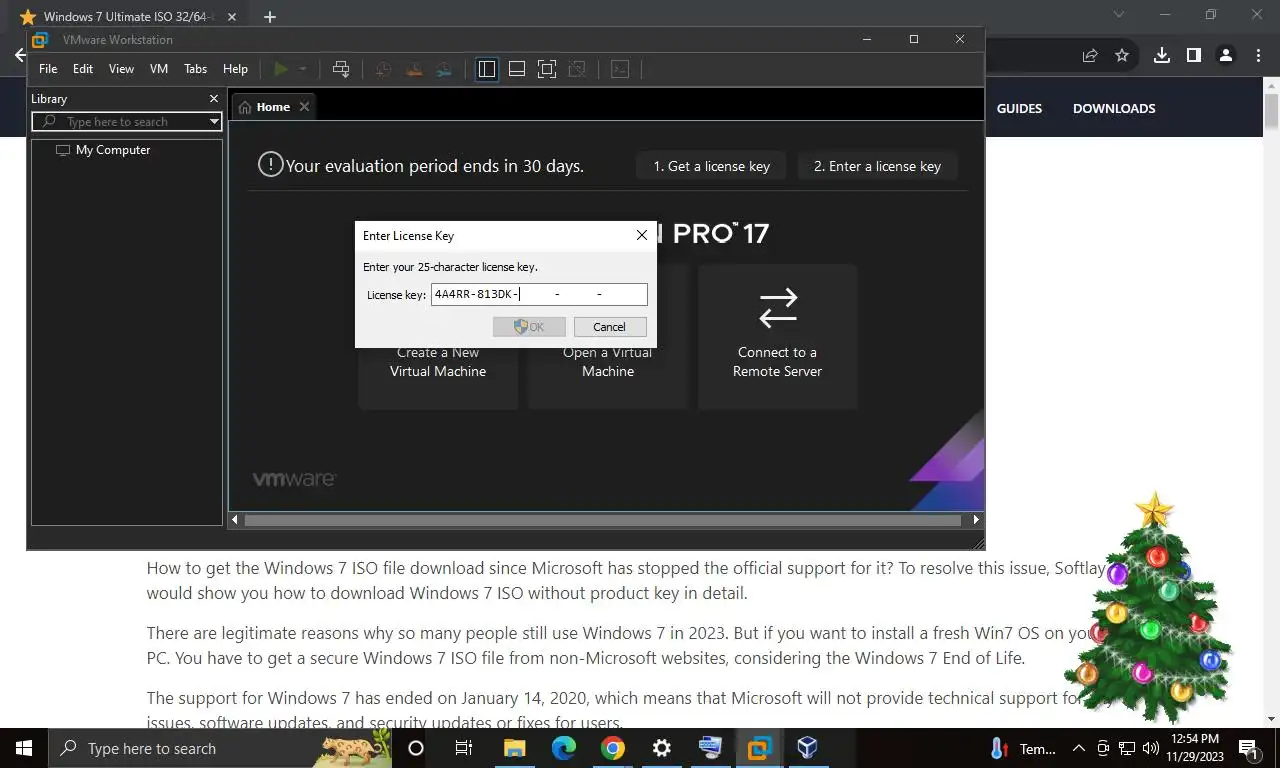
Task: Click the Enter a license key button
Action: pos(877,166)
